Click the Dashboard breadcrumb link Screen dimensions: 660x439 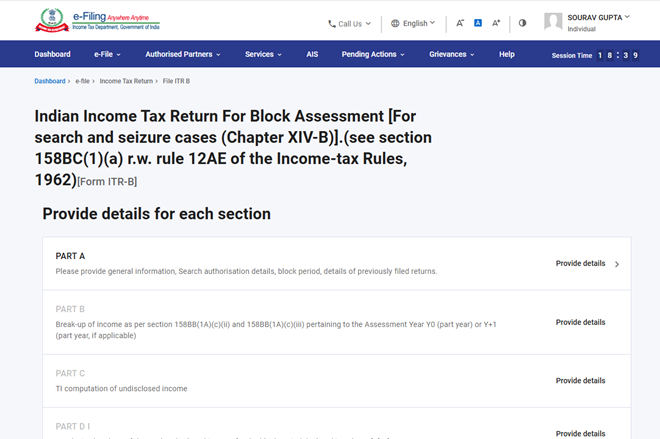pyautogui.click(x=50, y=81)
